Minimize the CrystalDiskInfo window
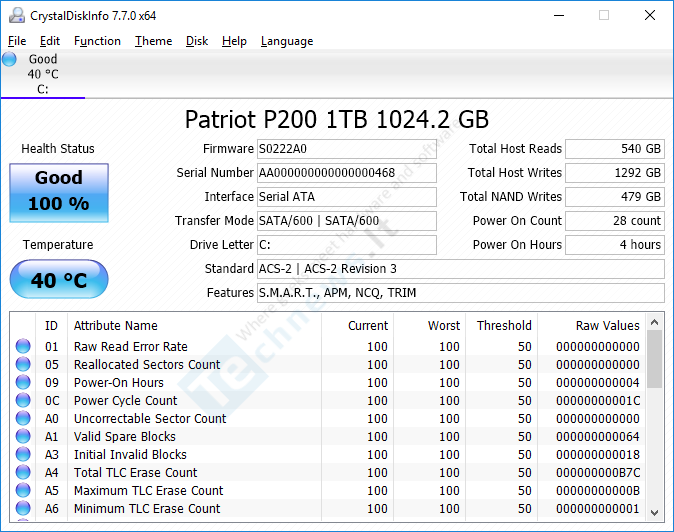Viewport: 674px width, 532px height. pos(559,15)
